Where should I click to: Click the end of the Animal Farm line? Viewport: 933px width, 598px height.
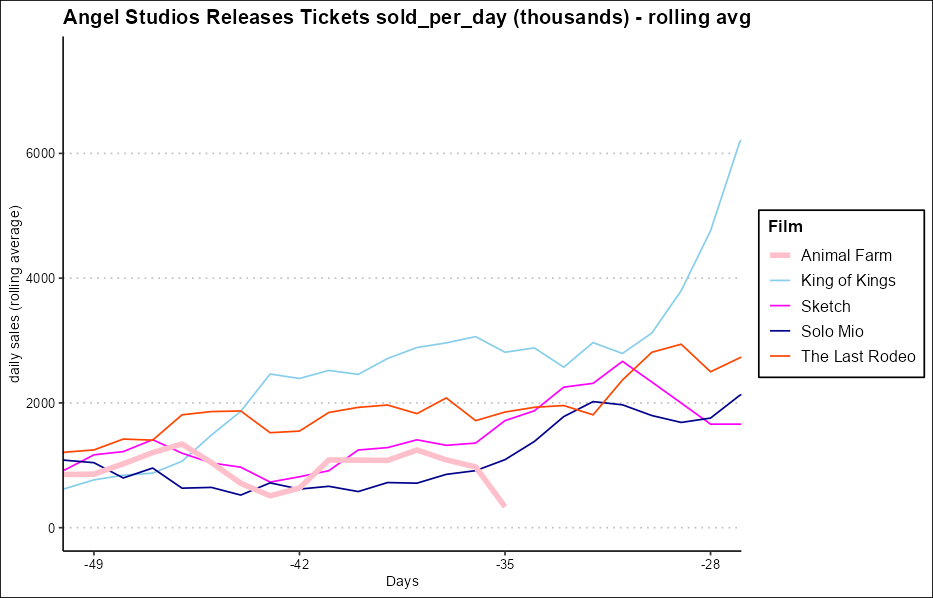point(504,506)
